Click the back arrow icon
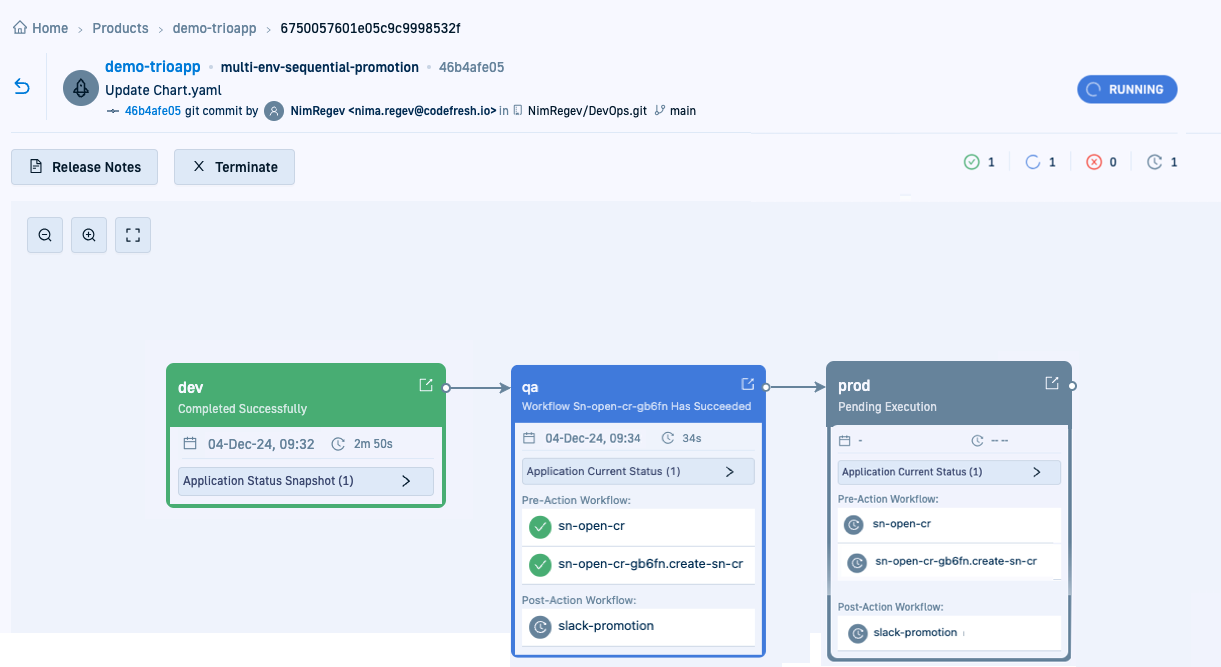This screenshot has width=1221, height=667. tap(22, 88)
